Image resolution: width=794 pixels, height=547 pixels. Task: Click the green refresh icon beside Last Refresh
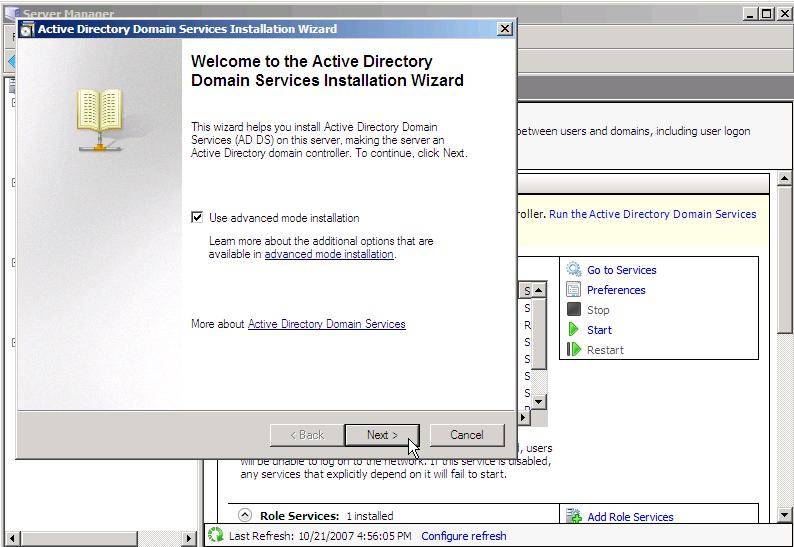(215, 535)
